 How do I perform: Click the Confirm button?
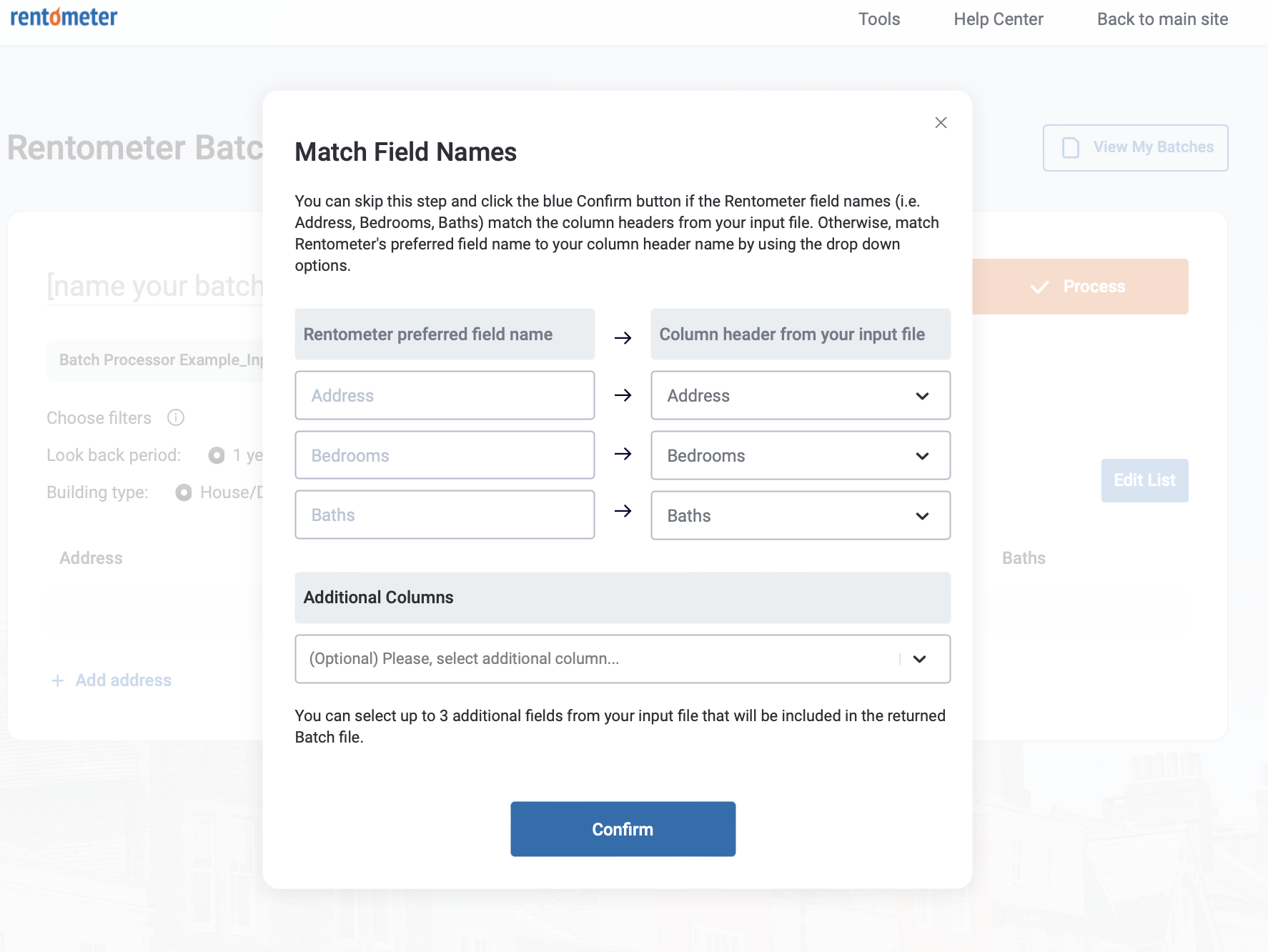[x=623, y=829]
